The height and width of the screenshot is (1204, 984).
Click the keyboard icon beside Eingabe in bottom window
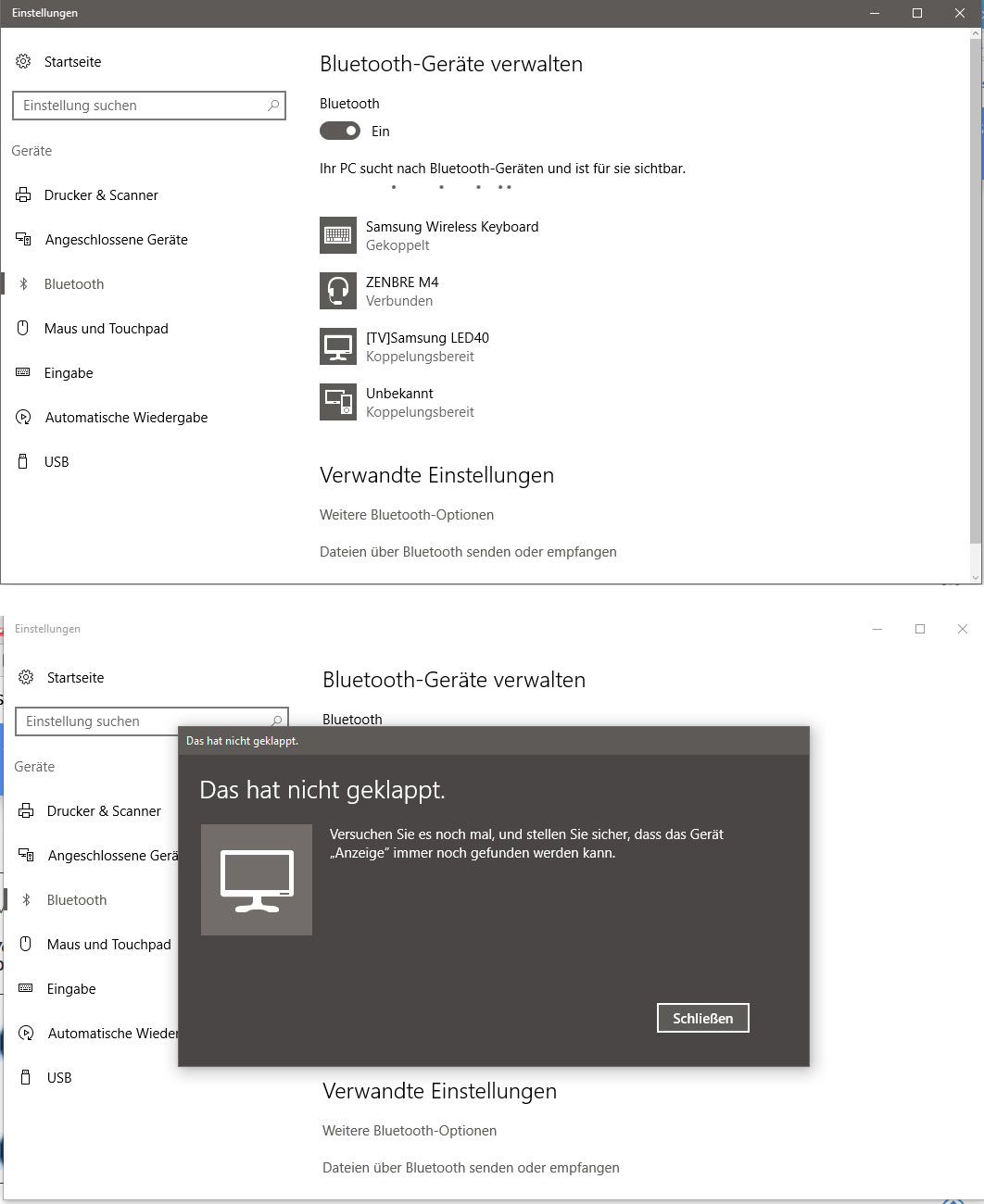point(26,988)
